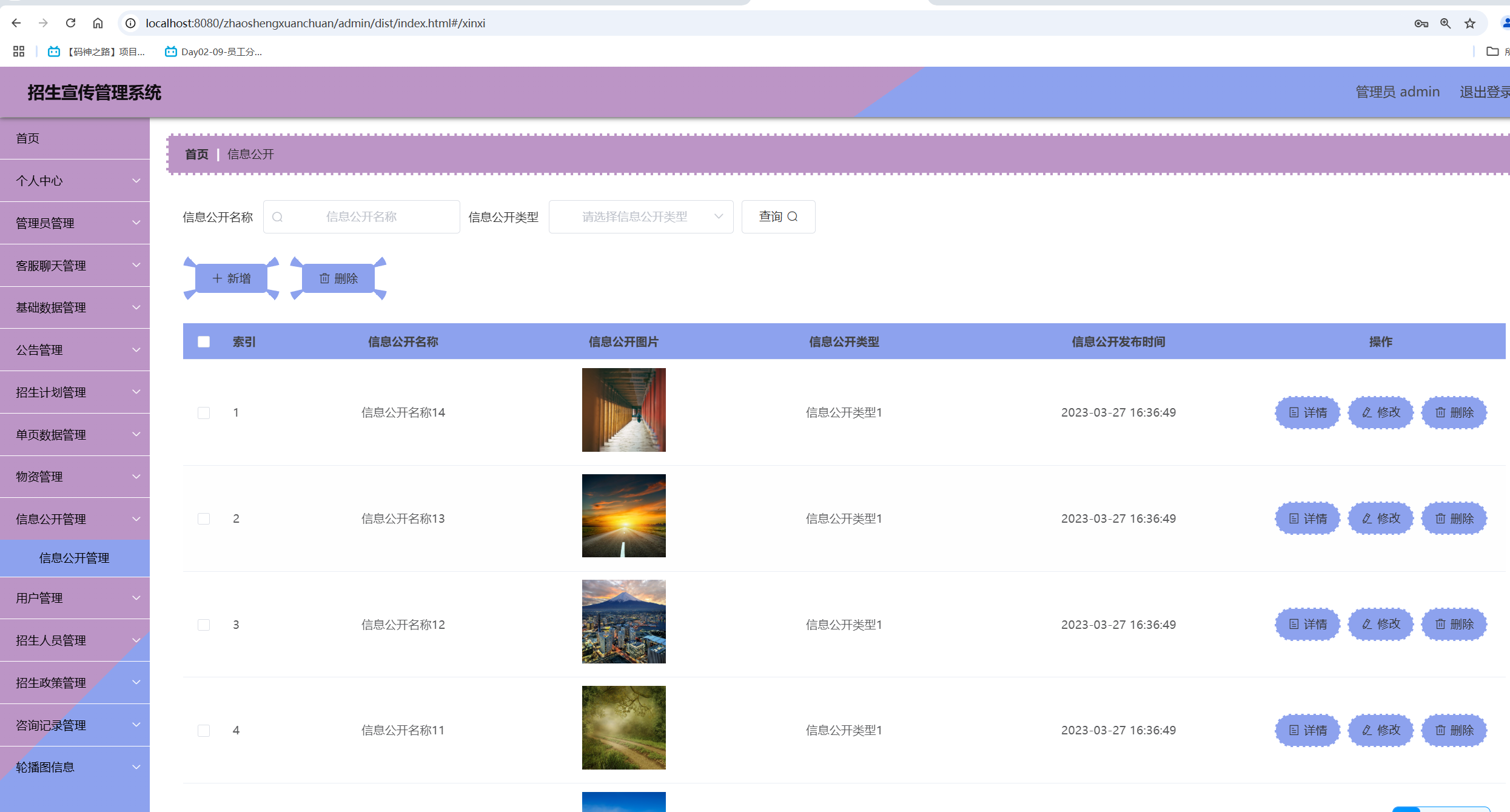The width and height of the screenshot is (1510, 812).
Task: Click 删除 for 信息公开名称14
Action: (x=1454, y=412)
